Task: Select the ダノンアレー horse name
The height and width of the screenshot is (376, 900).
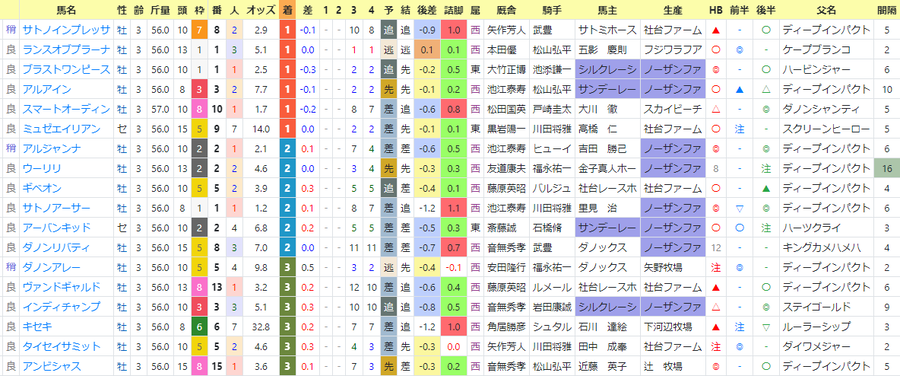Action: tap(51, 268)
